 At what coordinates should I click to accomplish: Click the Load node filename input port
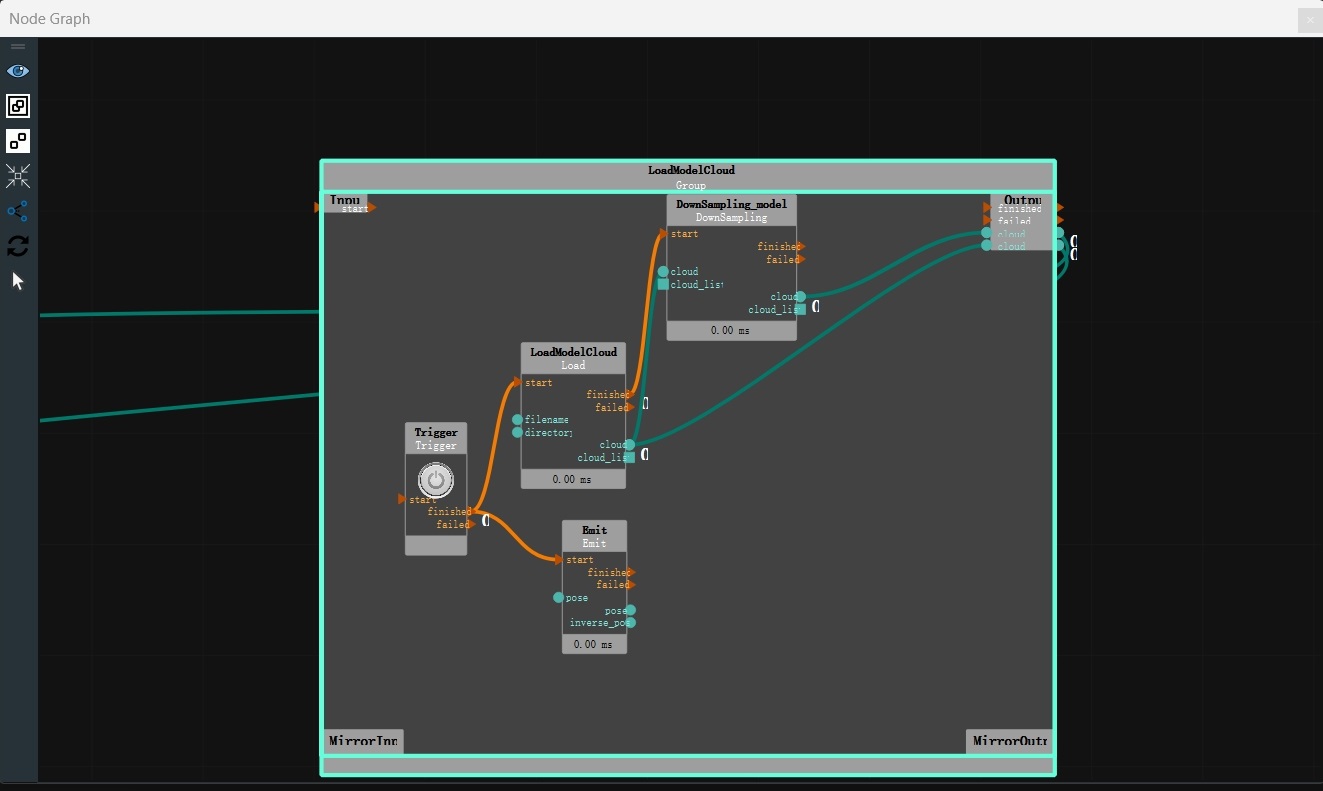[517, 420]
